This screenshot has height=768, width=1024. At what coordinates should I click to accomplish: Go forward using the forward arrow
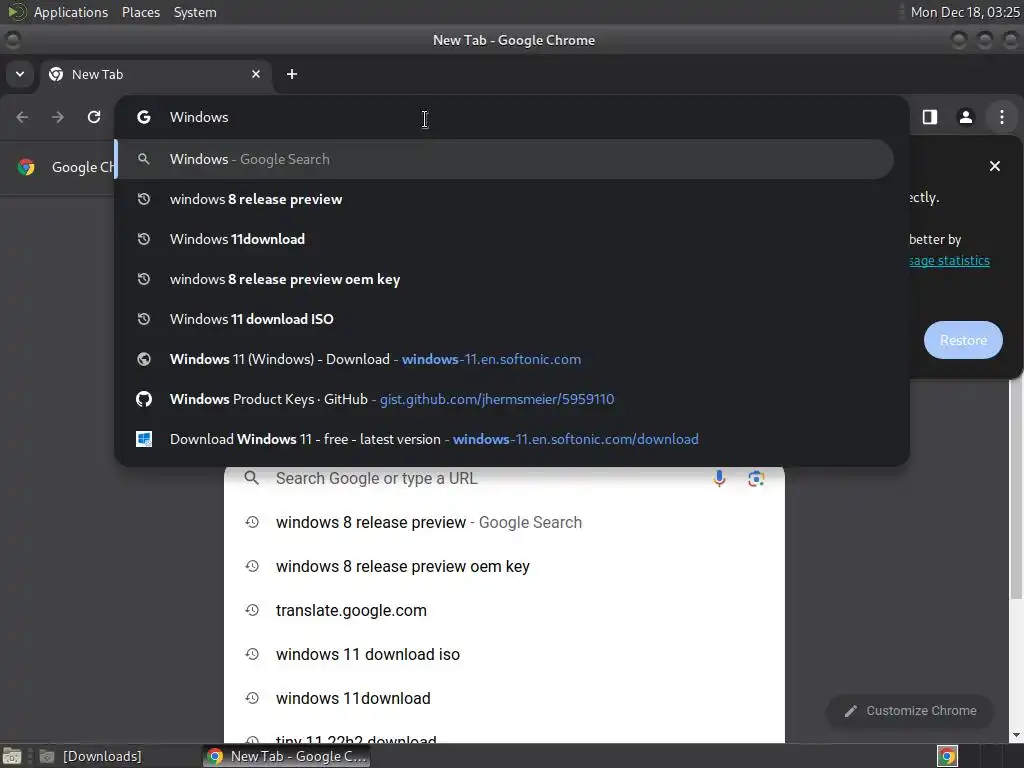[58, 117]
